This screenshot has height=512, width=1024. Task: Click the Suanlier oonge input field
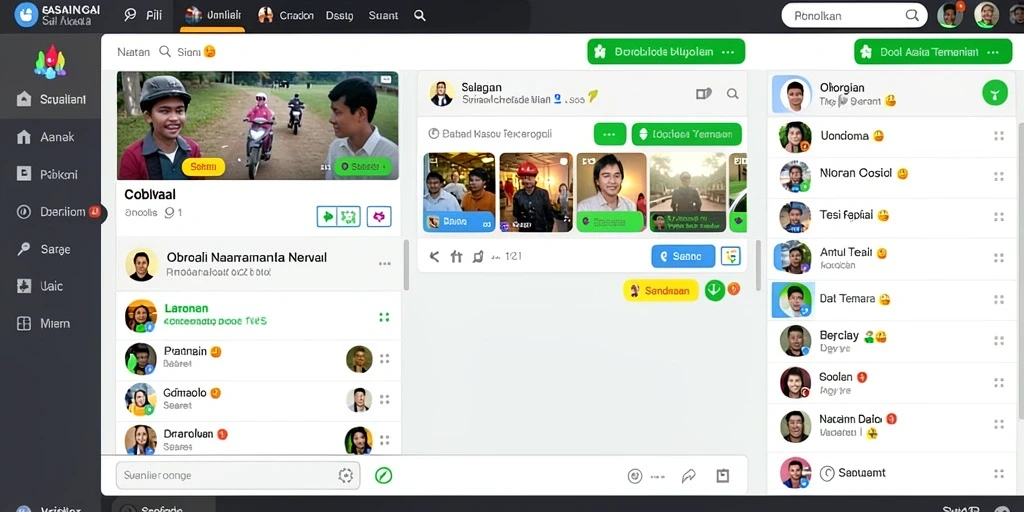pyautogui.click(x=238, y=475)
